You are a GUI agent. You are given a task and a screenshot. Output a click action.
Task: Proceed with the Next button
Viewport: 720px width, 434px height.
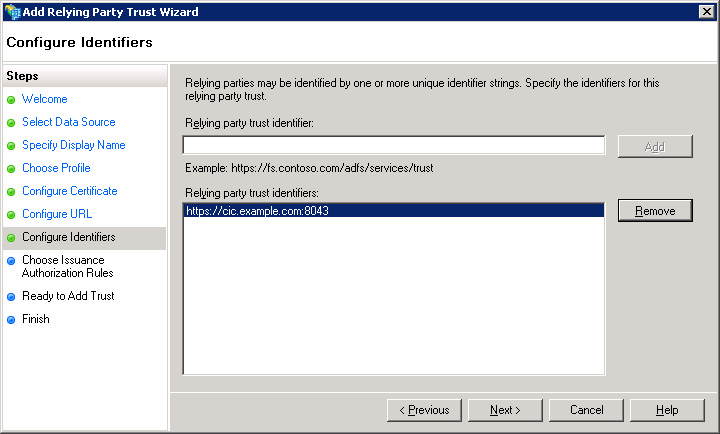pos(505,410)
